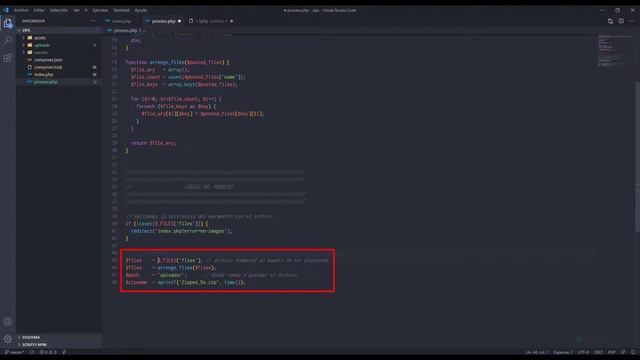Expand the vendor folder
Viewport: 640px width, 360px height.
[x=40, y=53]
